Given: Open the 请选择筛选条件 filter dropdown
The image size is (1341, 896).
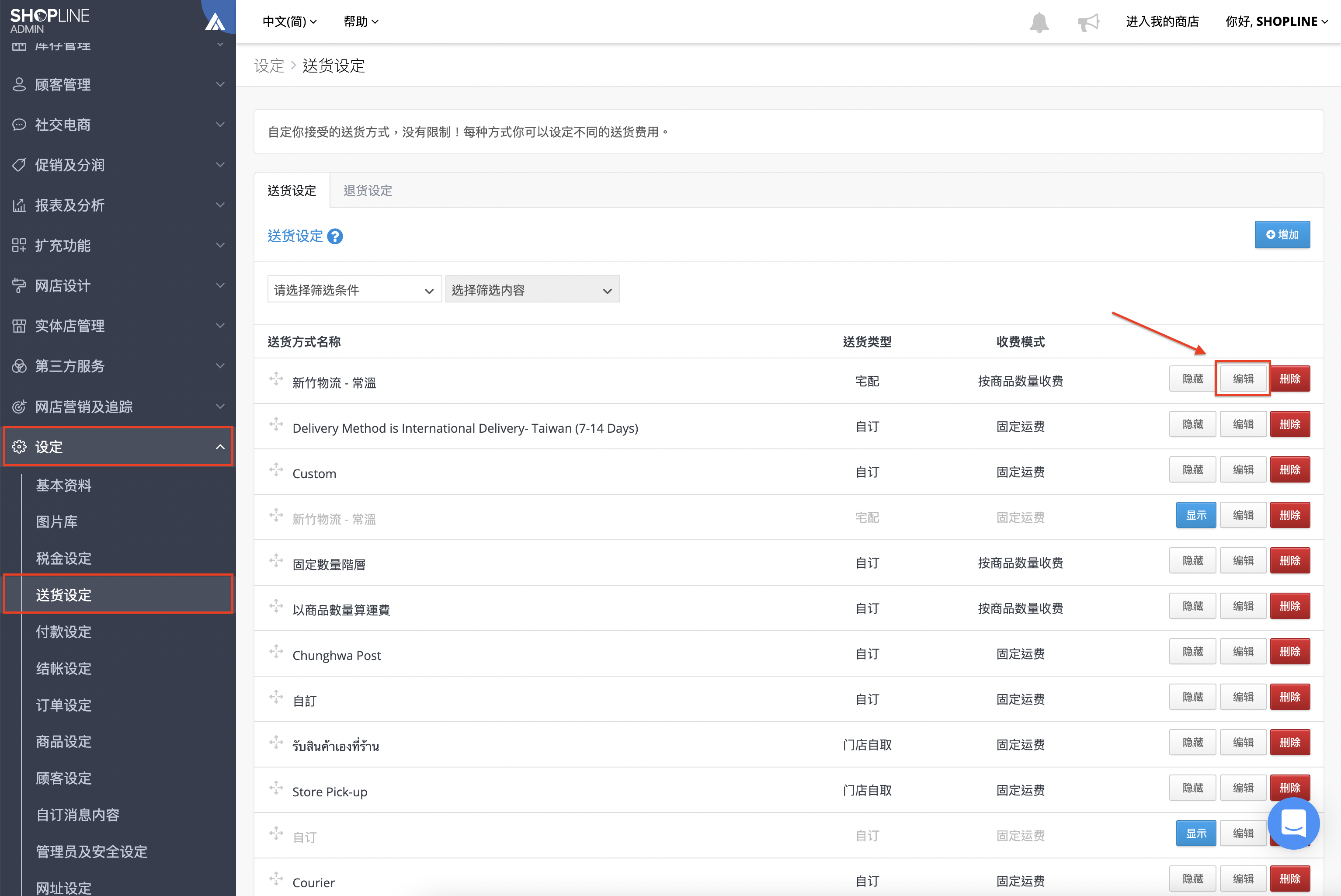Looking at the screenshot, I should (354, 290).
